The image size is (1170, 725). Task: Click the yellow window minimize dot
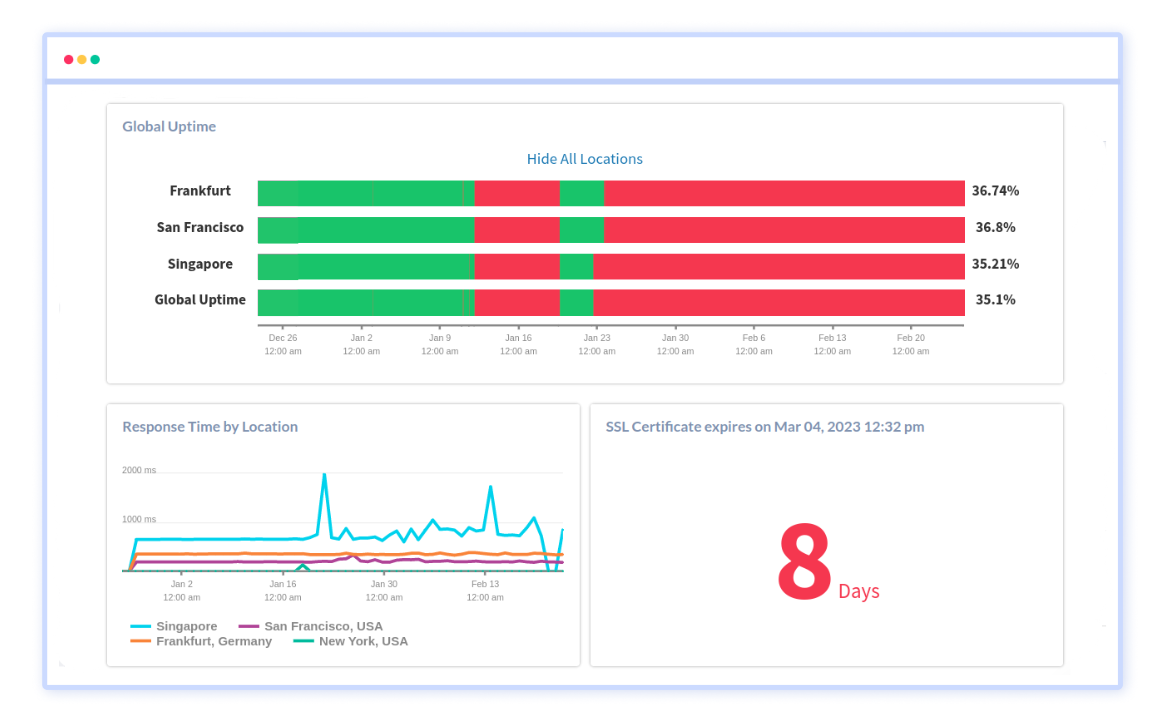point(82,60)
